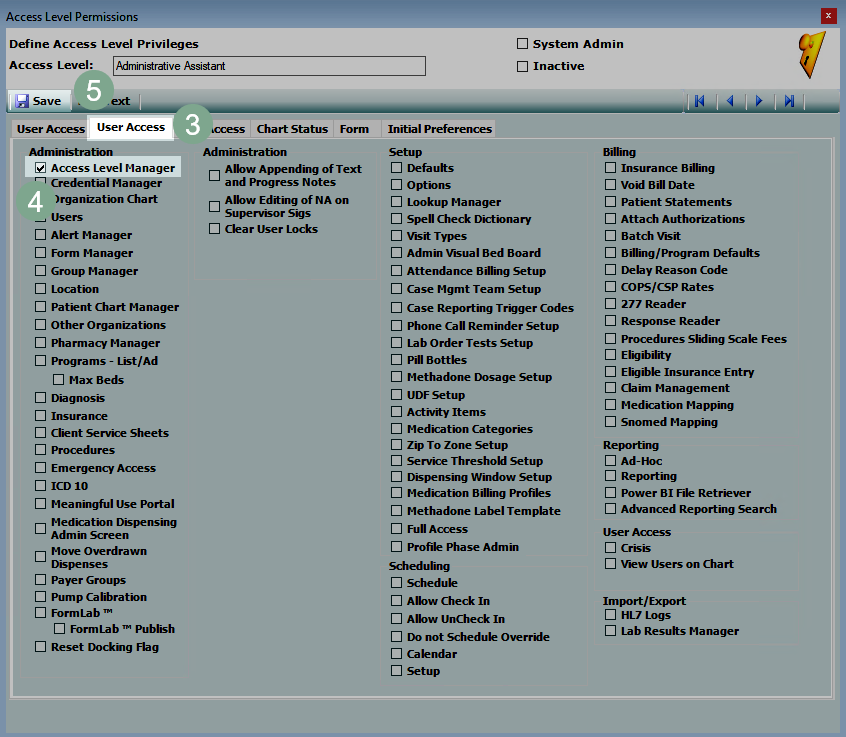Check the Lookup Manager setup option
The image size is (846, 737).
(x=397, y=202)
